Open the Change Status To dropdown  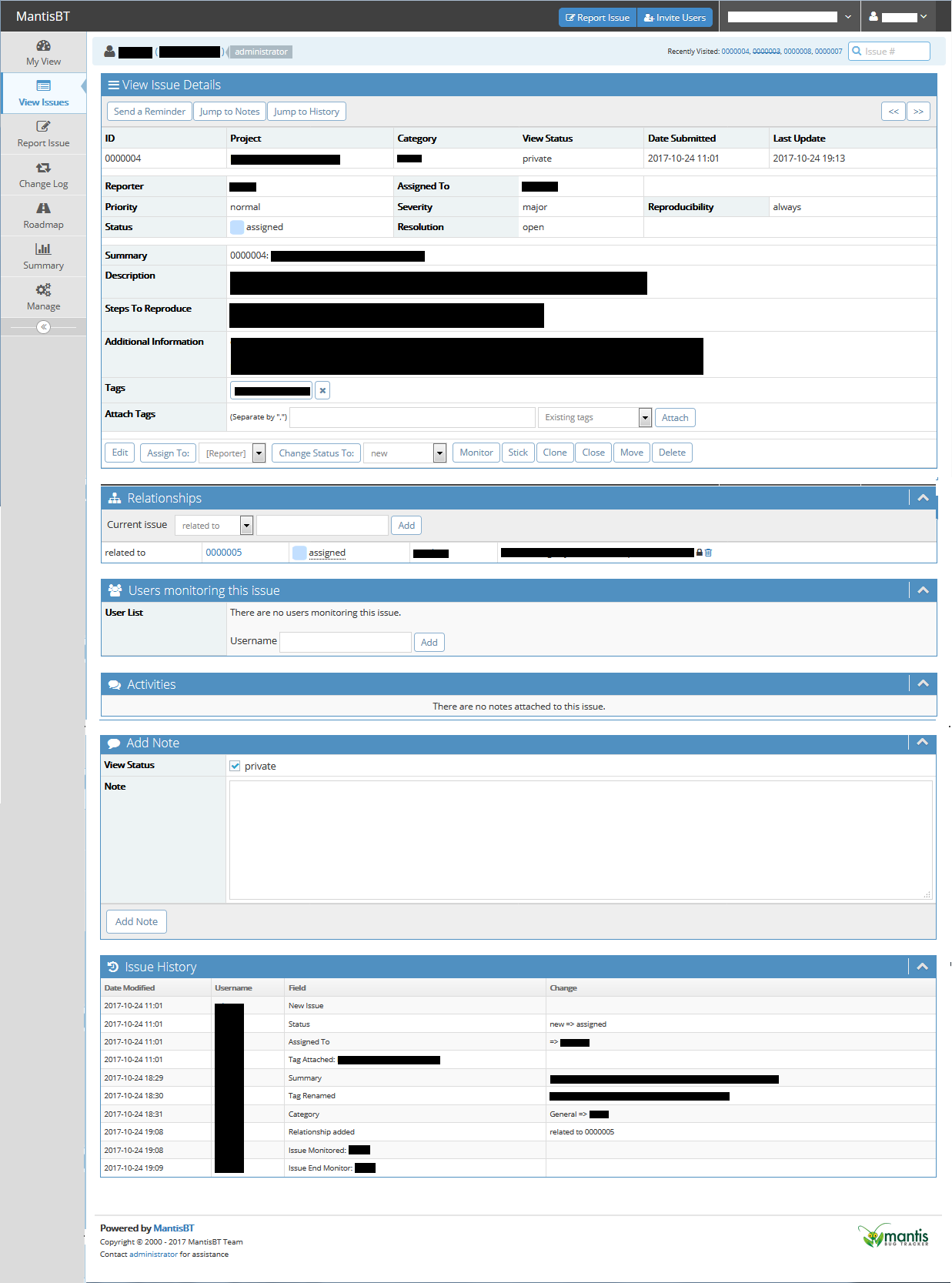coord(405,453)
